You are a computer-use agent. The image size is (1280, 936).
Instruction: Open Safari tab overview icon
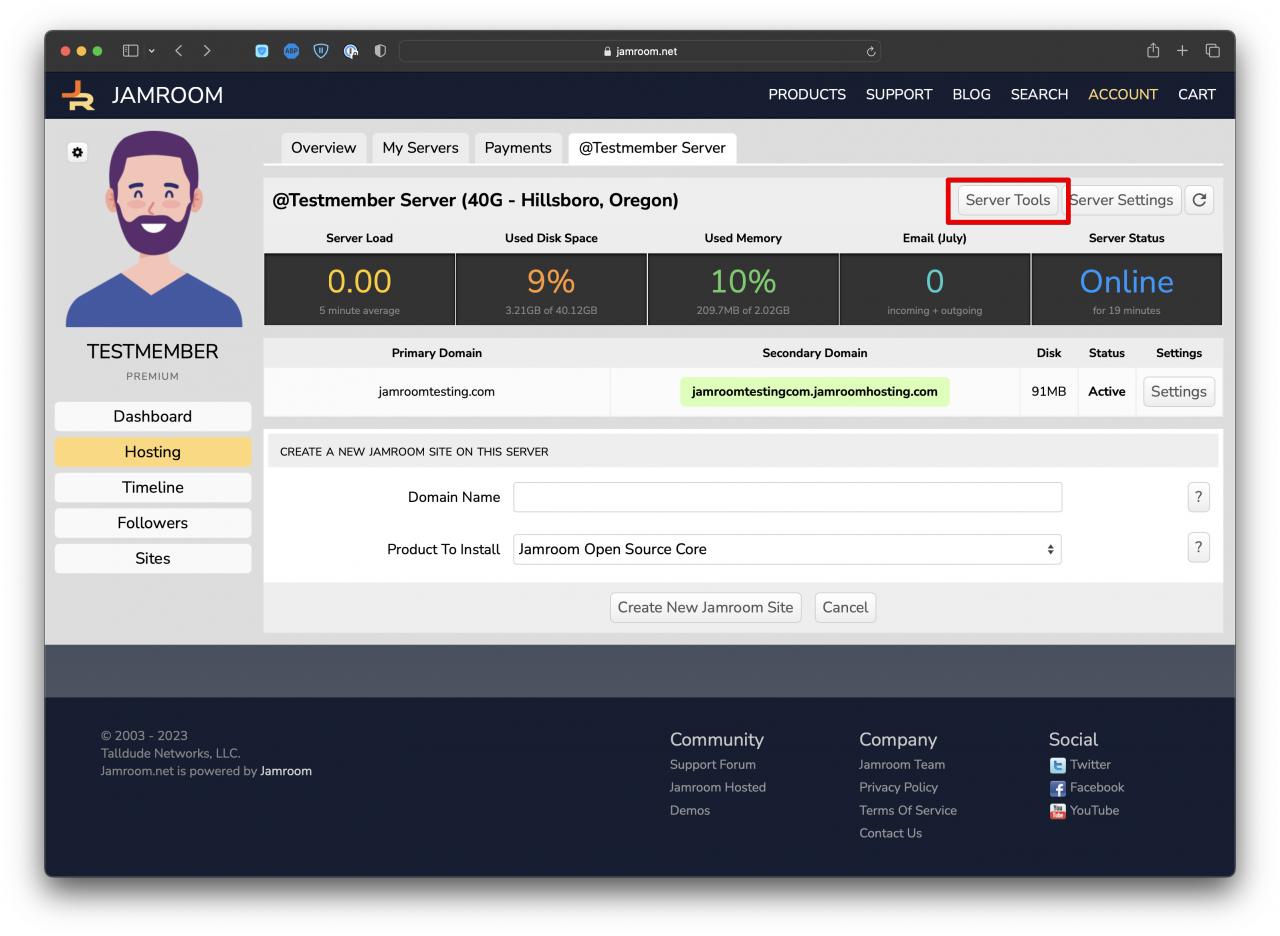[1213, 51]
